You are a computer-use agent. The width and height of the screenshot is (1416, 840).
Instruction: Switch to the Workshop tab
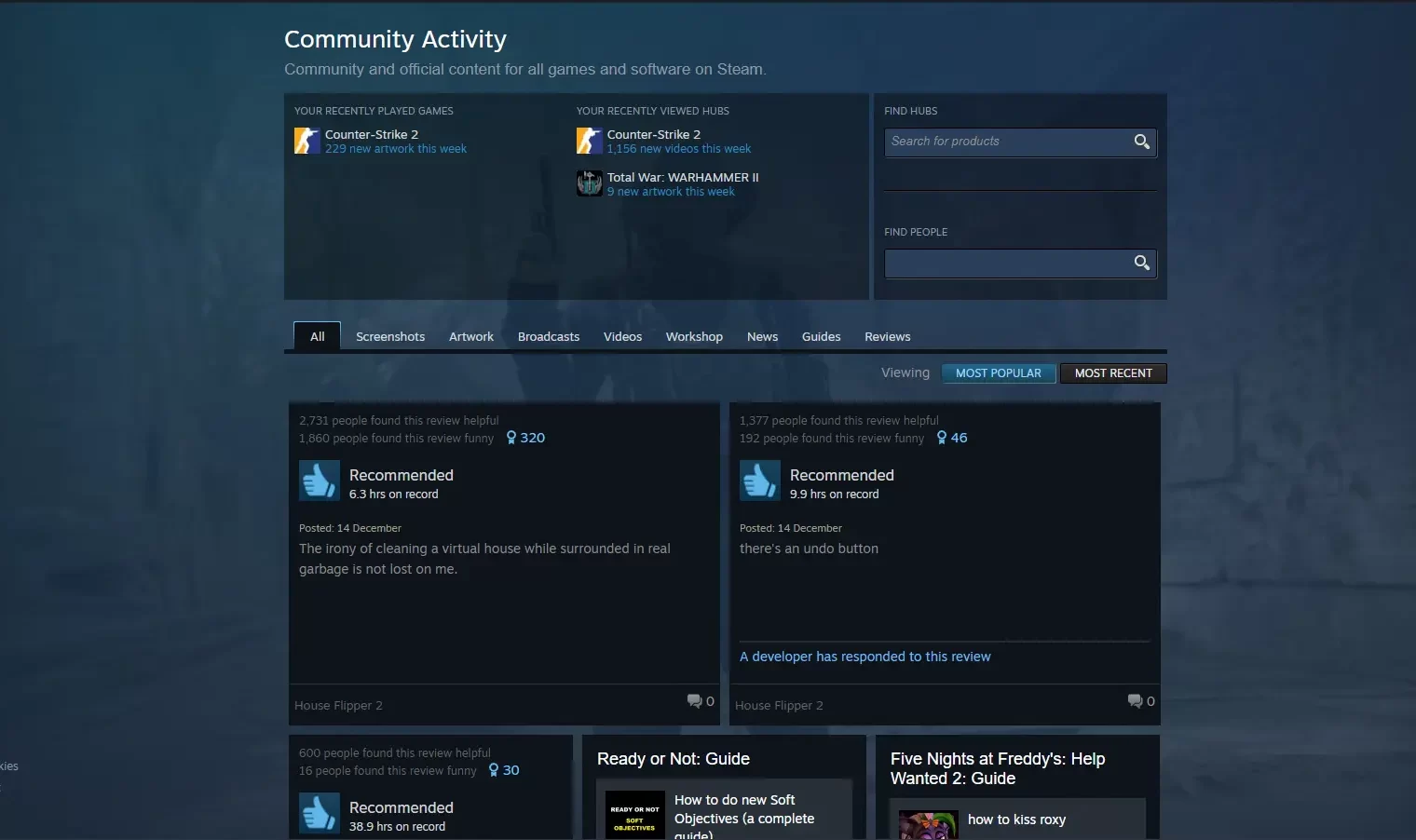pos(694,336)
